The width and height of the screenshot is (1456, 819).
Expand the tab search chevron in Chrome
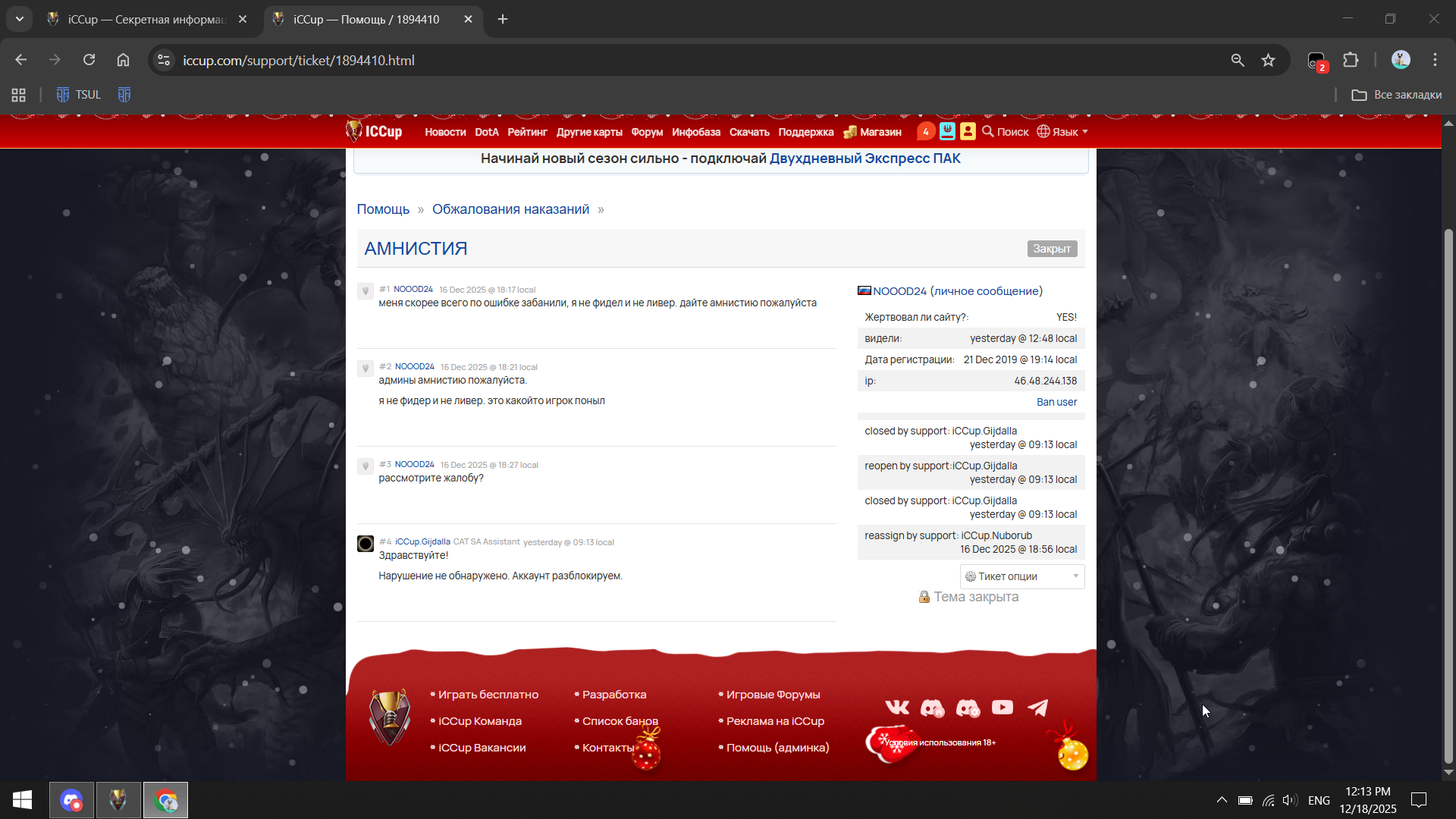pos(19,19)
